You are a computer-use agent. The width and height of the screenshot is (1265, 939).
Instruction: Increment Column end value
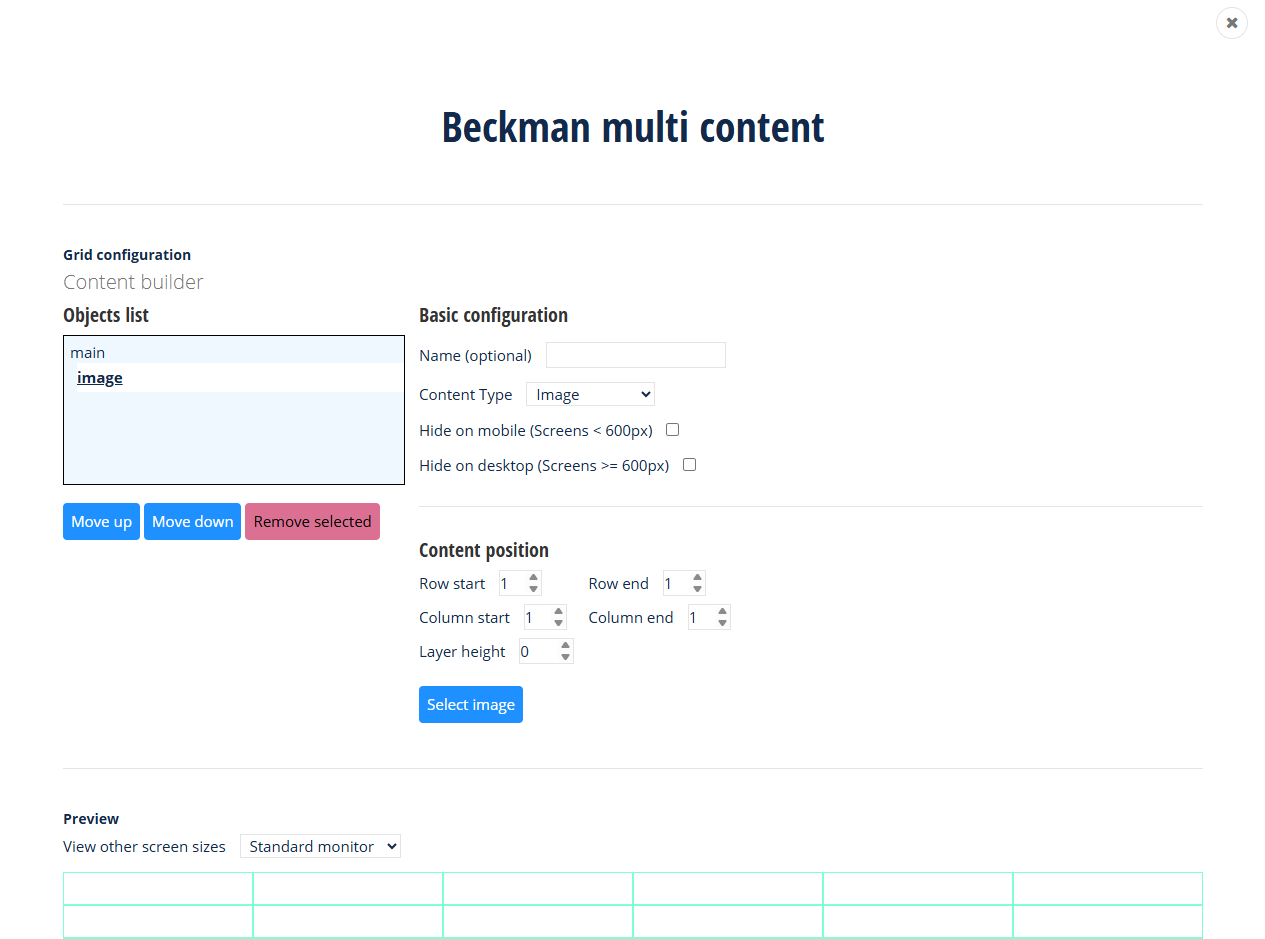[x=722, y=612]
